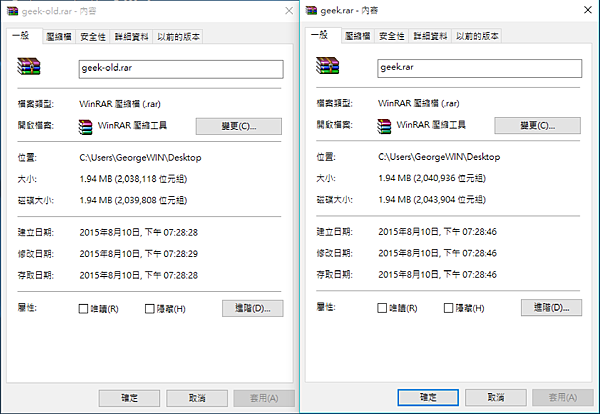Click modified date ending 07:28:29
Image resolution: width=600 pixels, height=414 pixels.
[x=139, y=254]
